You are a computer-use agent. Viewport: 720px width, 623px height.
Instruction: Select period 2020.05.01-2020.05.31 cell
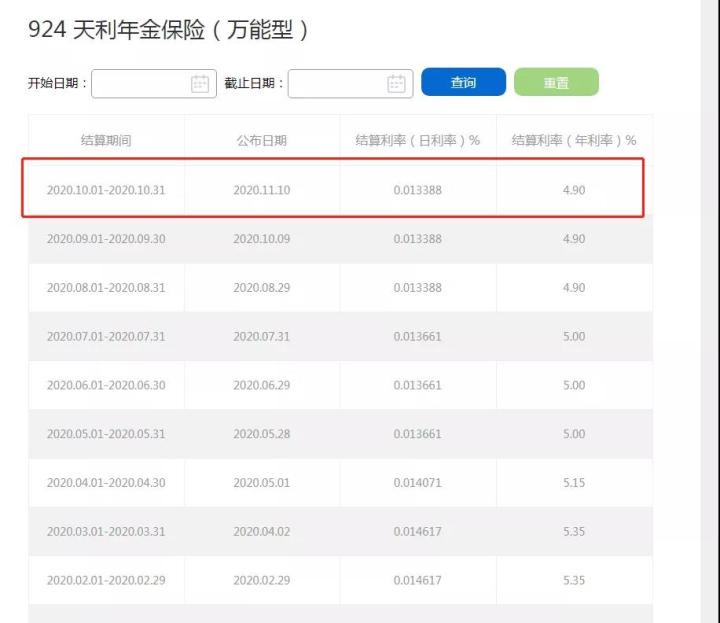106,434
